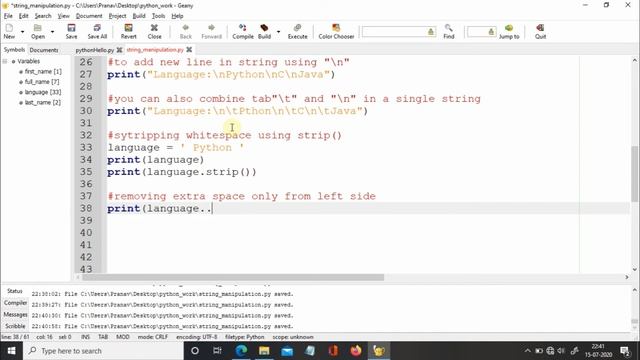Open the Windows Start menu
This screenshot has height=360, width=640.
point(11,351)
